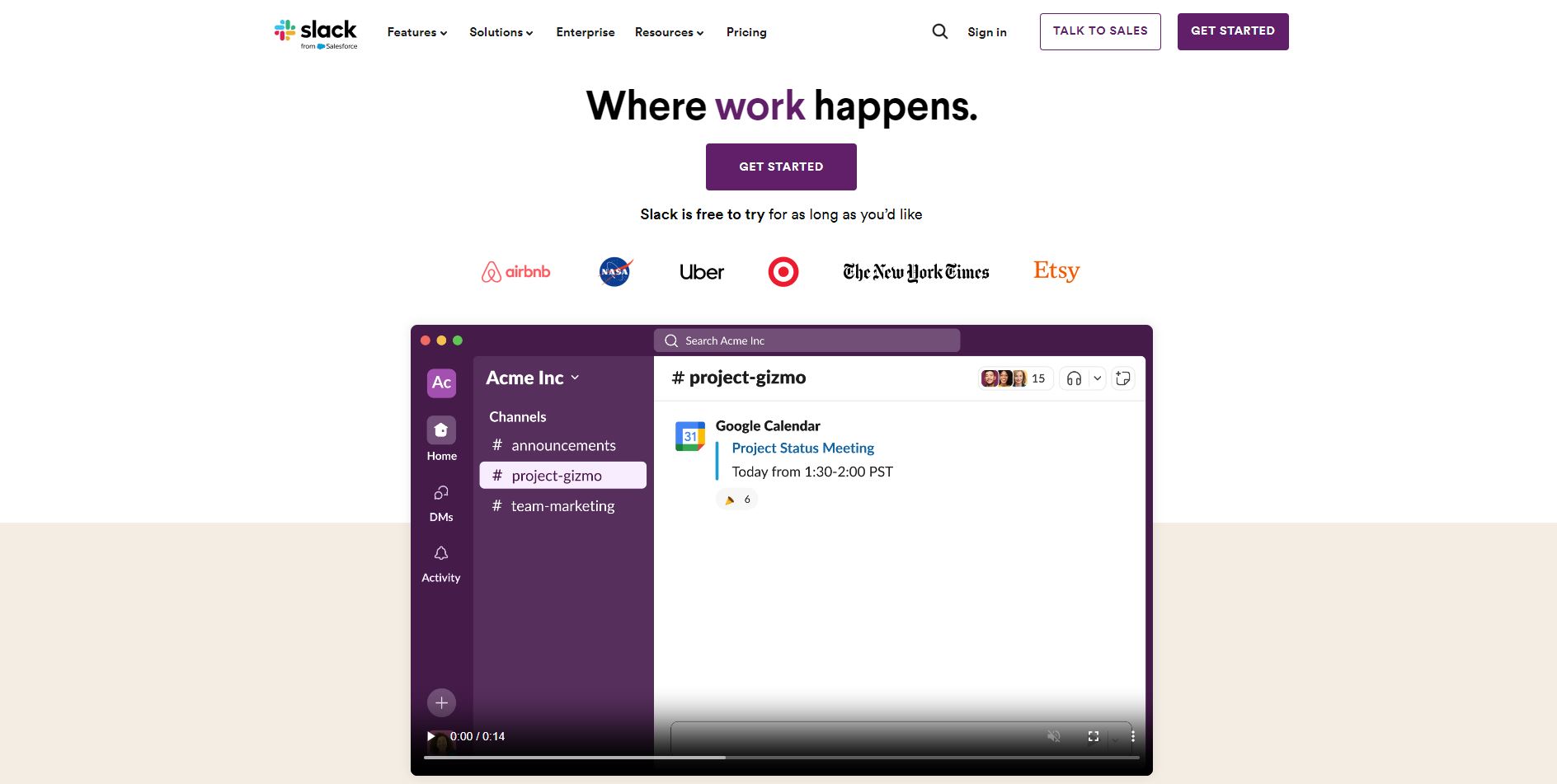Click the Get Started button

click(x=781, y=167)
